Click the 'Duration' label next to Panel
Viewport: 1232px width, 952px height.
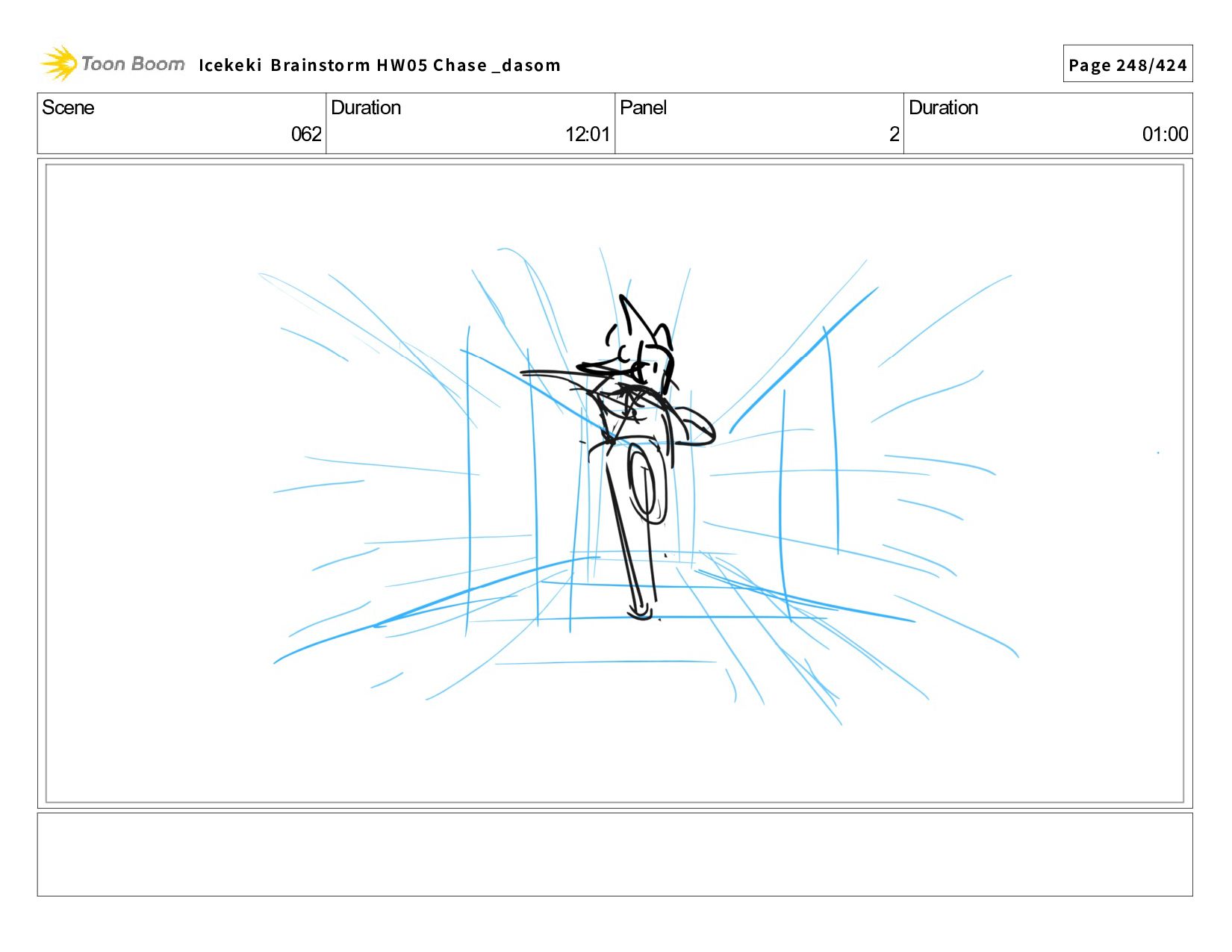pos(943,108)
